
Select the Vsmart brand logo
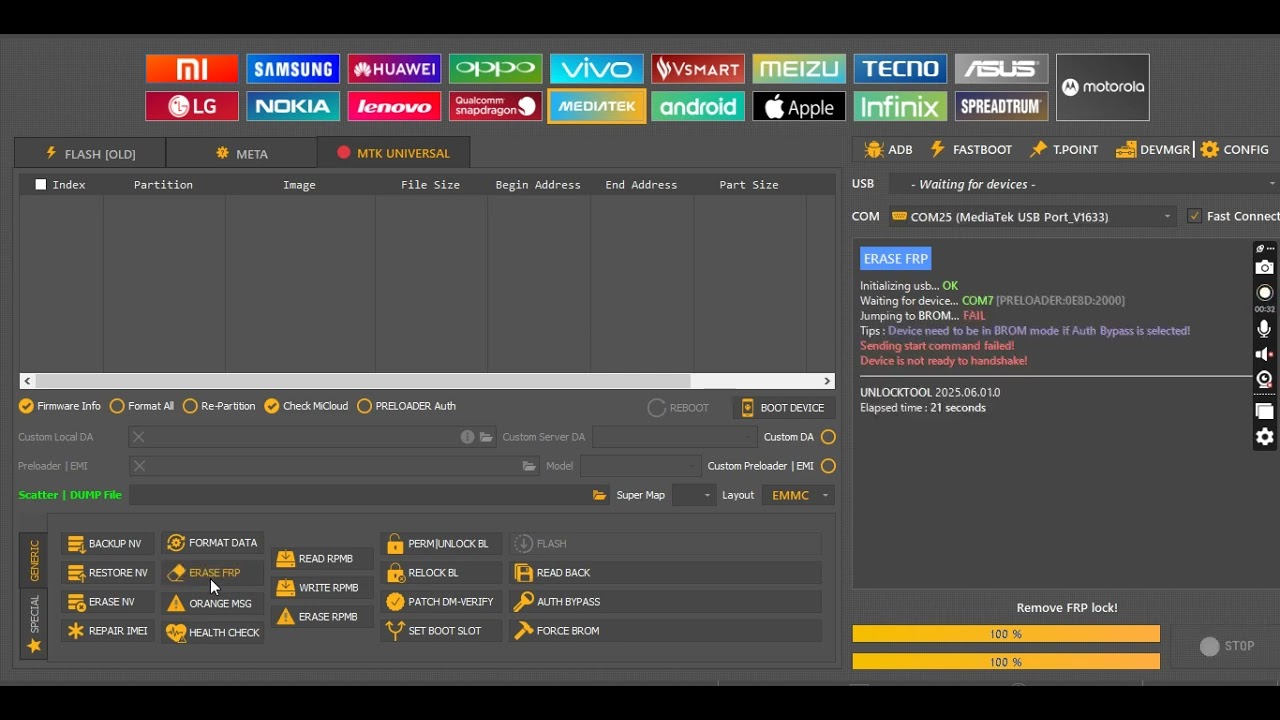click(698, 69)
